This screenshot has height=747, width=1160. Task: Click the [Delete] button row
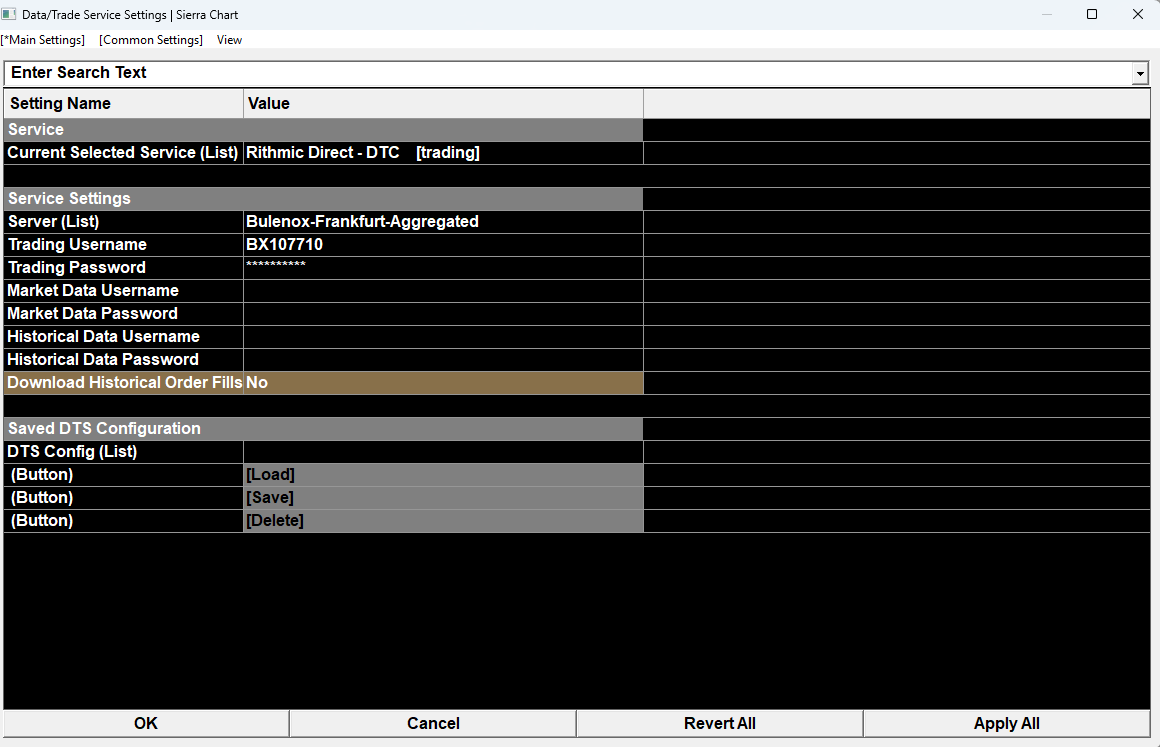point(443,521)
